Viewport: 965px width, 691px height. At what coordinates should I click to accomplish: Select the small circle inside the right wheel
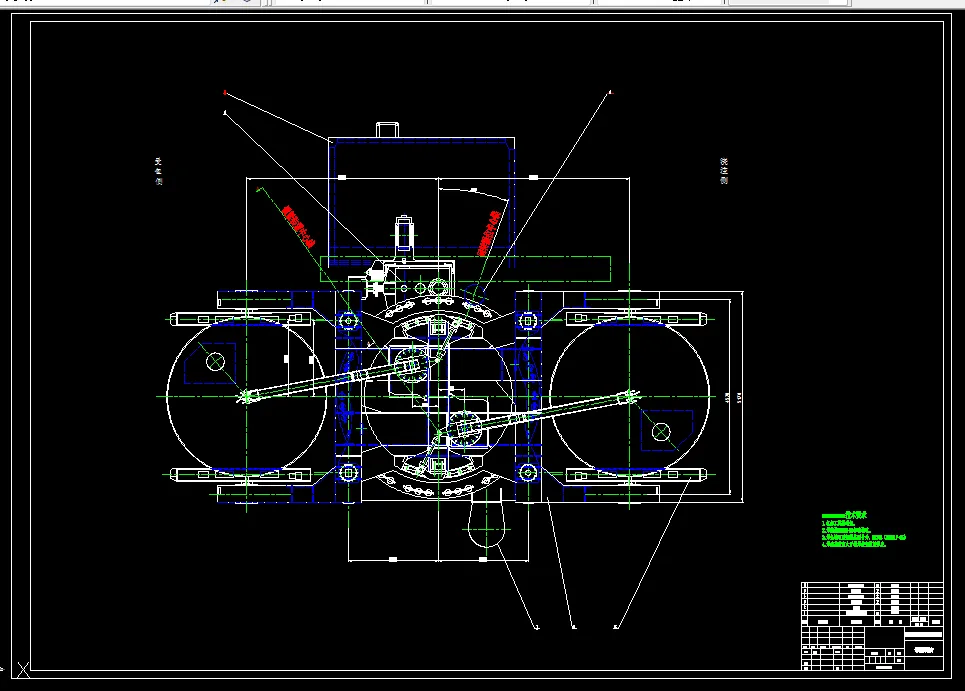pos(661,432)
